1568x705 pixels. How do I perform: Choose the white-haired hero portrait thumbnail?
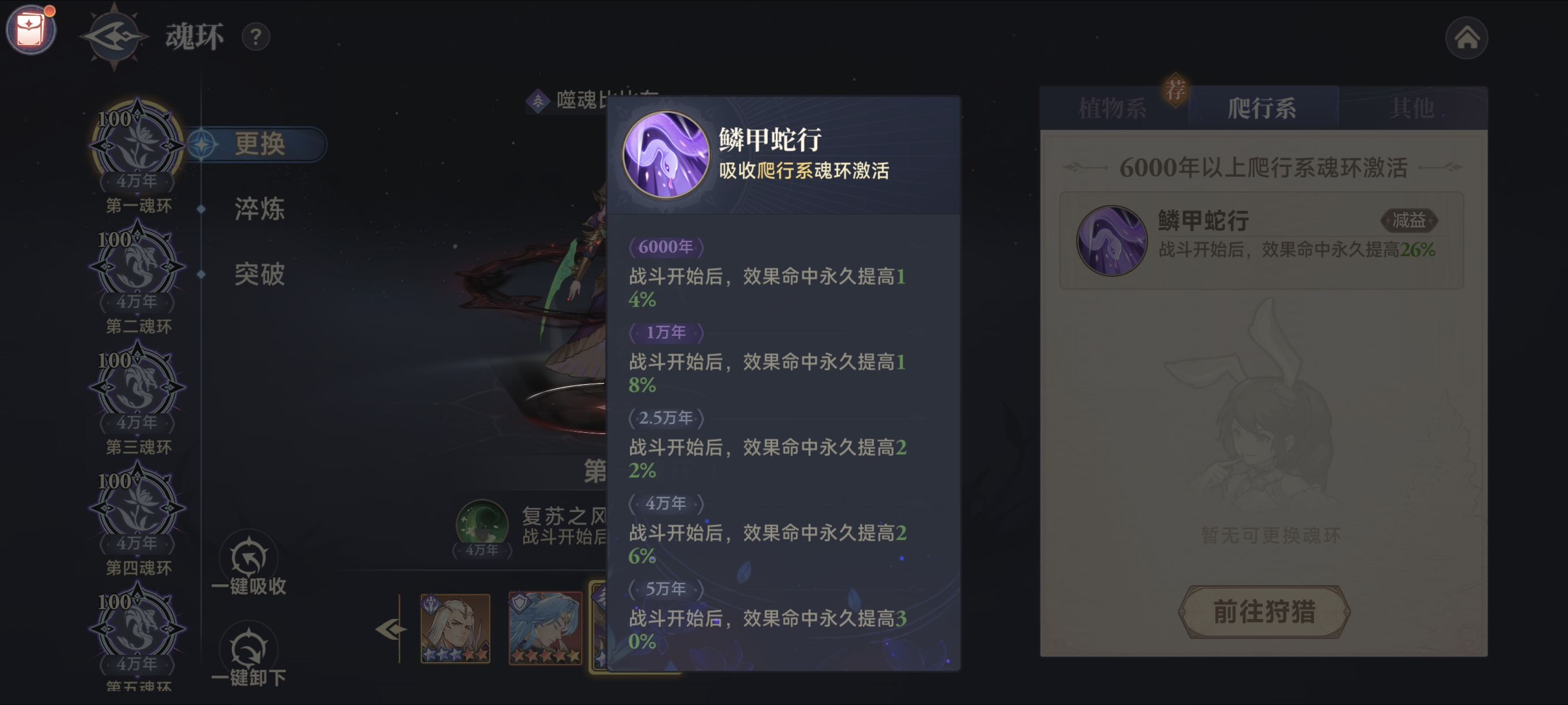[455, 628]
